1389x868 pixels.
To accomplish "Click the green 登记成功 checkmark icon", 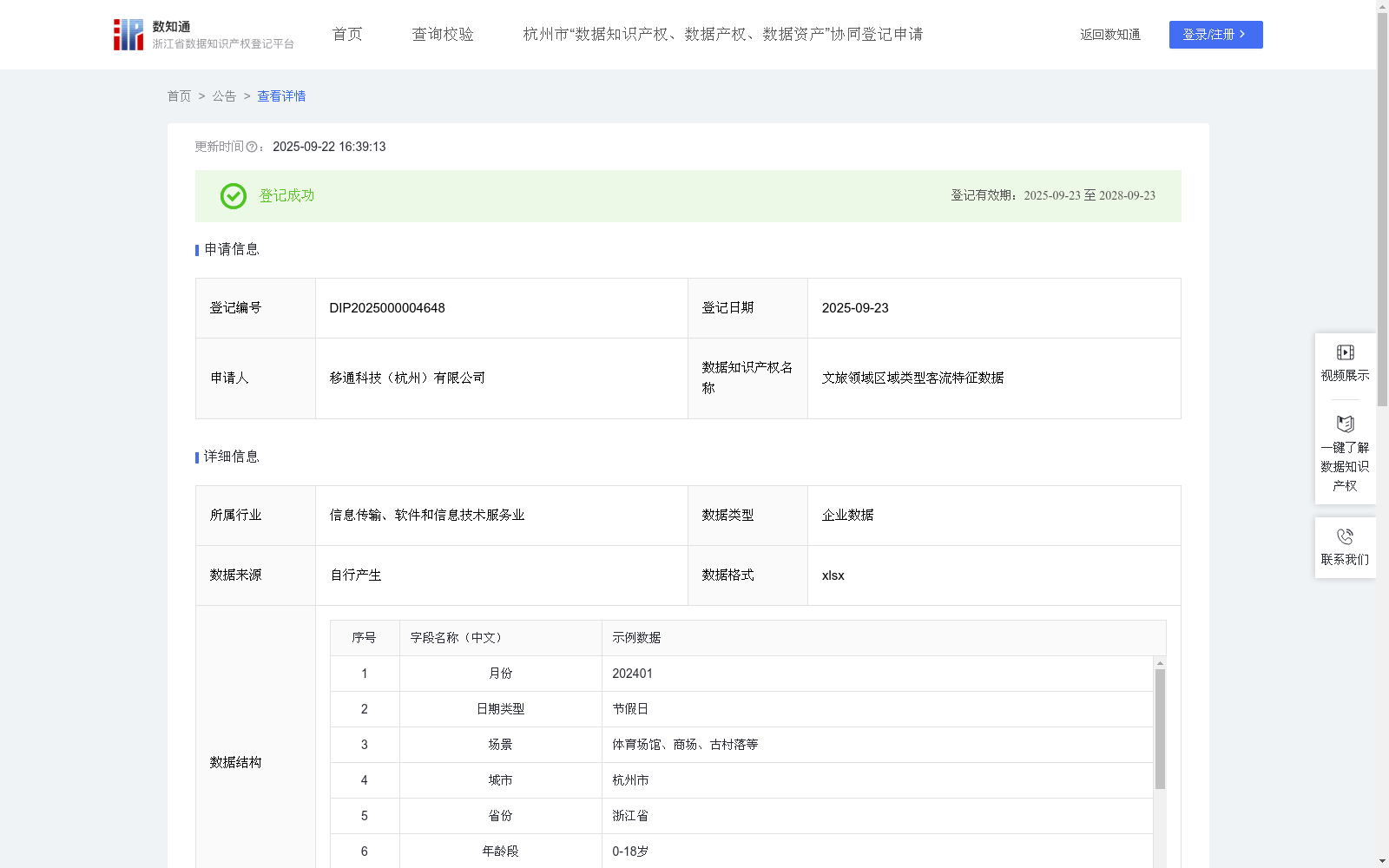I will coord(234,196).
